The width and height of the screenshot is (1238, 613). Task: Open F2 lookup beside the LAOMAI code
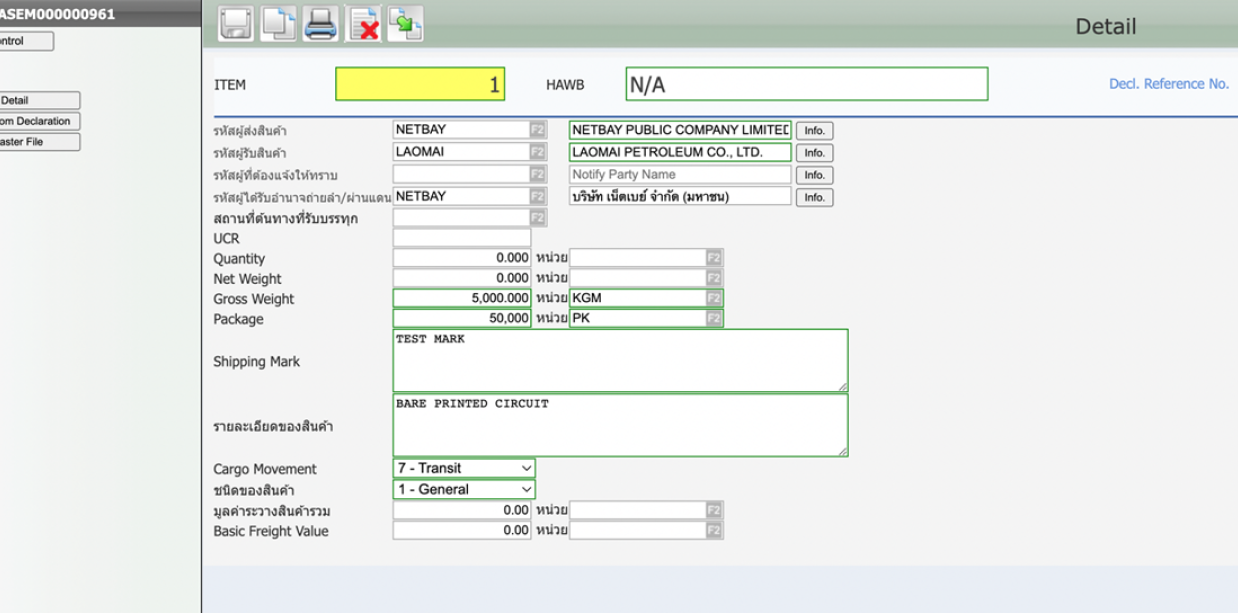pos(538,152)
